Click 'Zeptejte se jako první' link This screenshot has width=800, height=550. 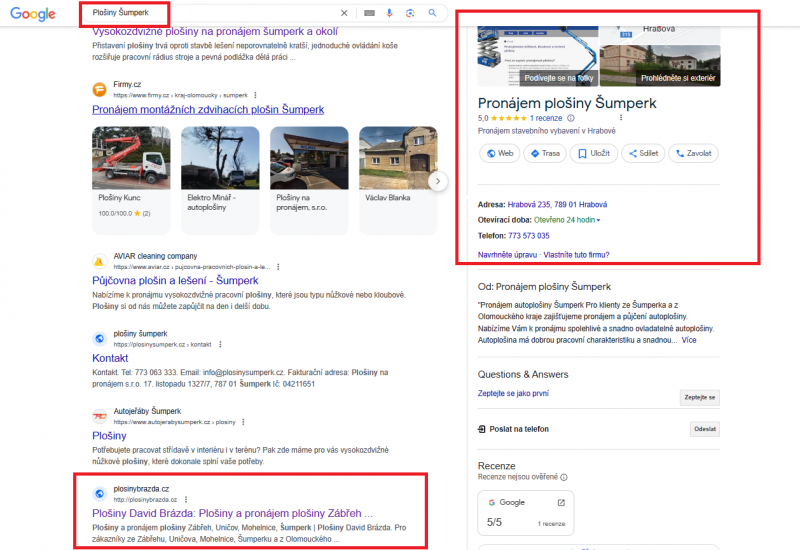click(x=513, y=393)
